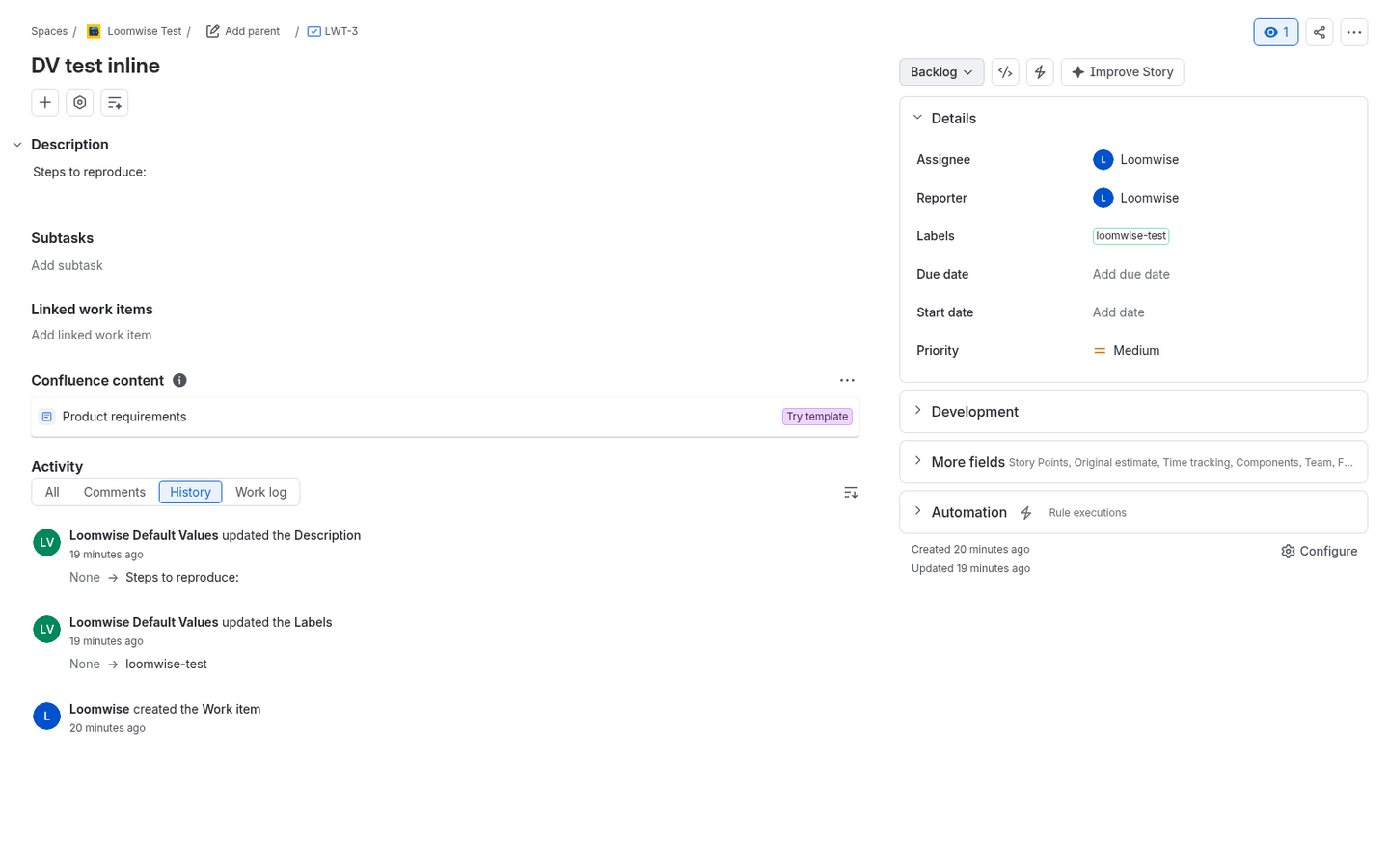Click the loomwise-test label chip
The width and height of the screenshot is (1389, 868).
coord(1130,235)
